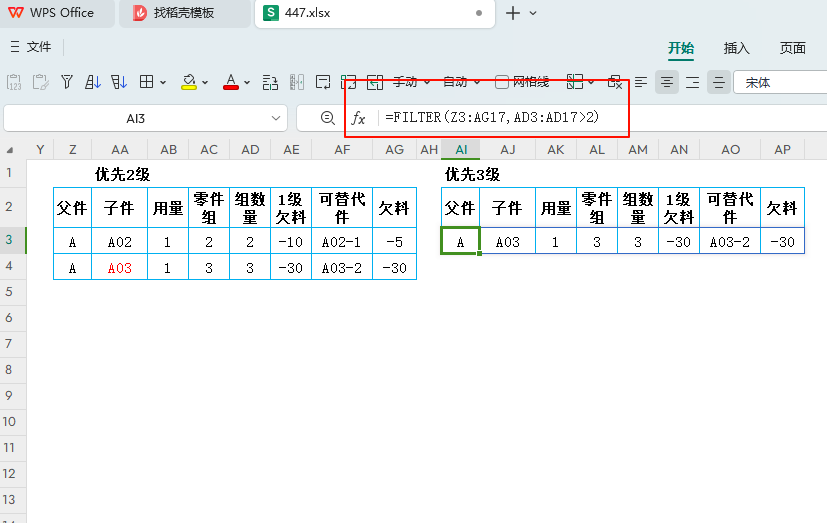Click the A02 cell
The image size is (827, 523).
(120, 242)
